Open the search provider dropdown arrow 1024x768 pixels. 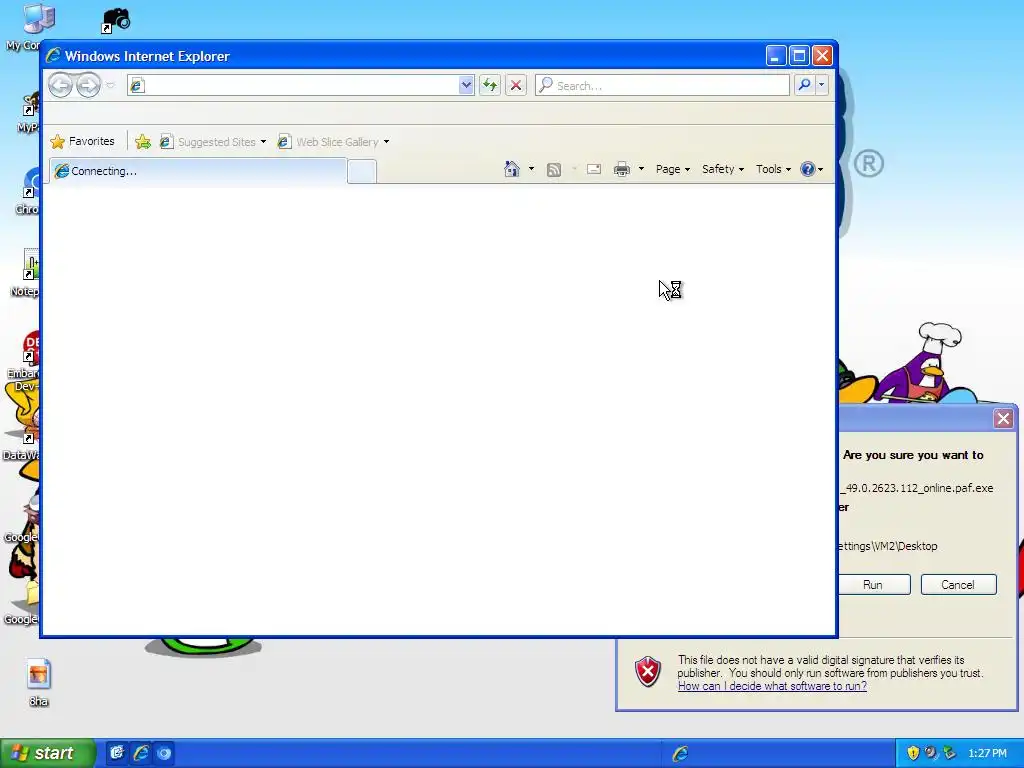822,85
